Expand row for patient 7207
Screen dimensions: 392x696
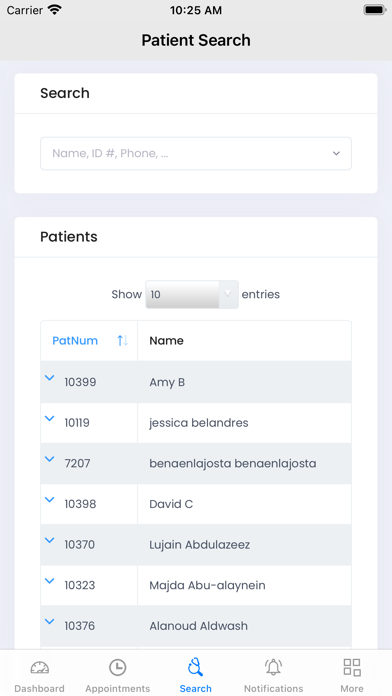[x=50, y=459]
